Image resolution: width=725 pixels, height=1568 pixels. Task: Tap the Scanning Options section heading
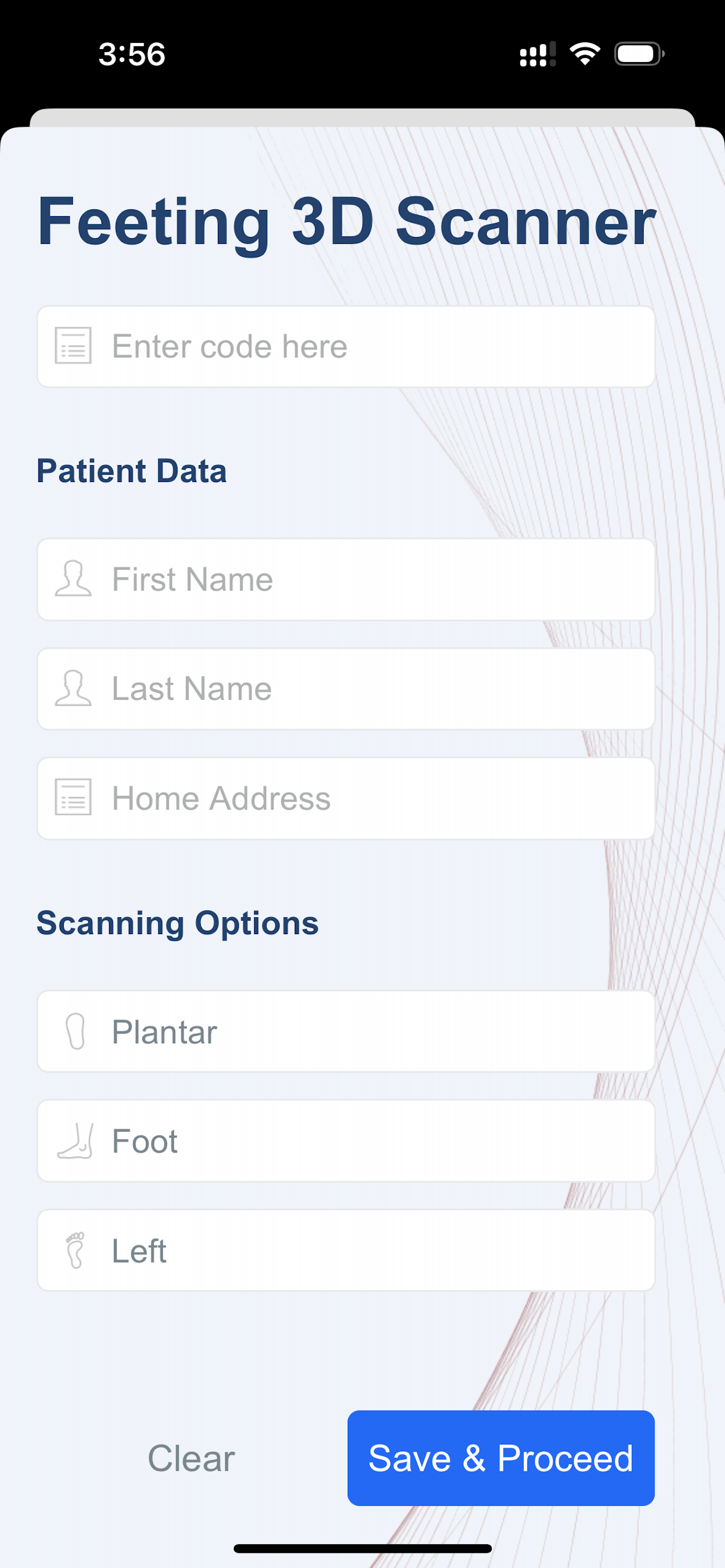[177, 923]
